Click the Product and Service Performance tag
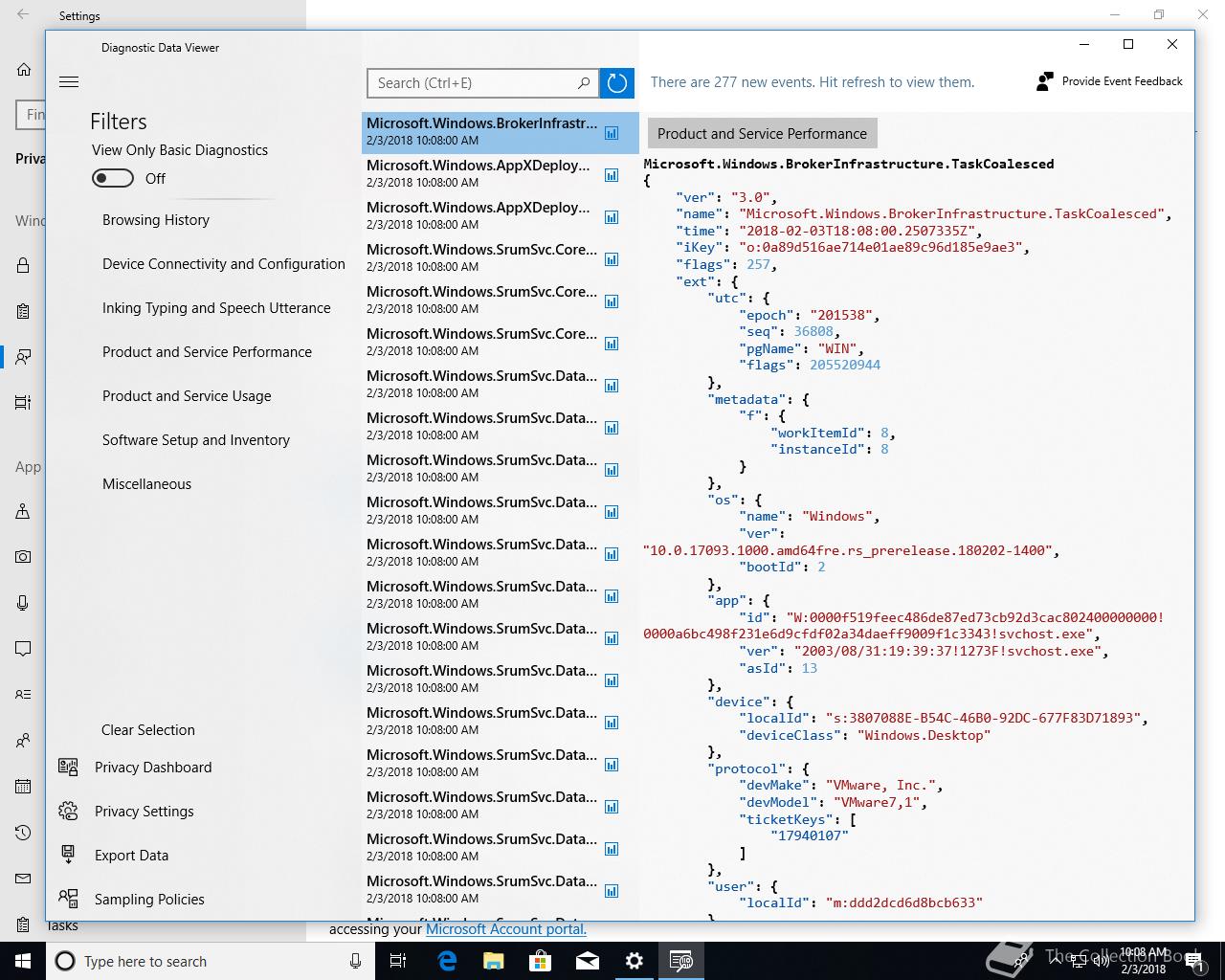The height and width of the screenshot is (980, 1225). tap(762, 134)
